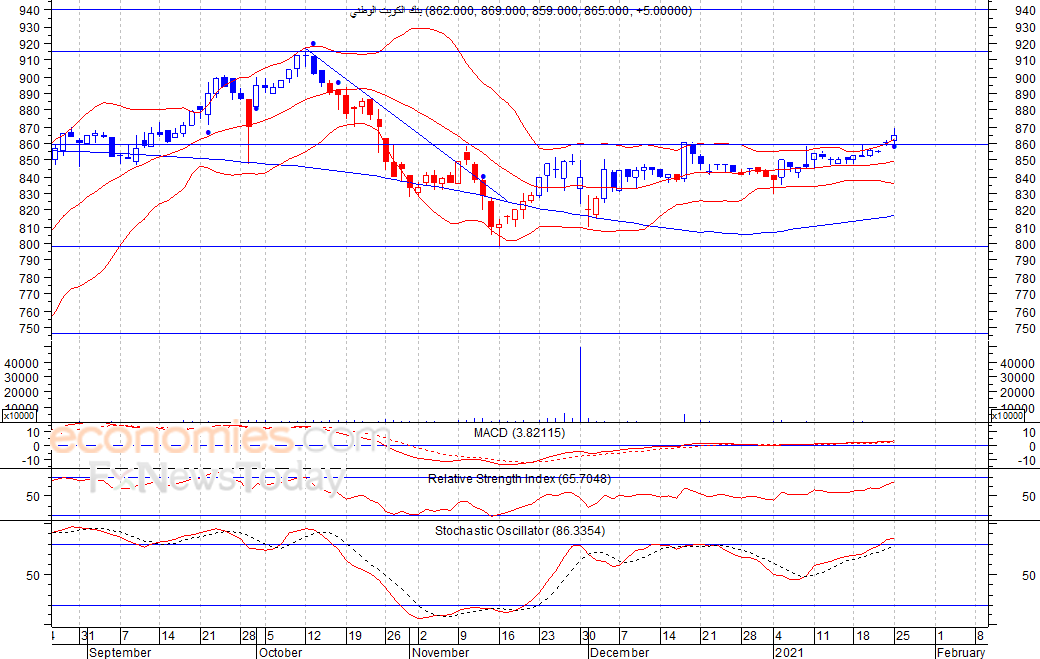The image size is (1040, 659).
Task: Click date label 31 on time axis
Action: 88,636
